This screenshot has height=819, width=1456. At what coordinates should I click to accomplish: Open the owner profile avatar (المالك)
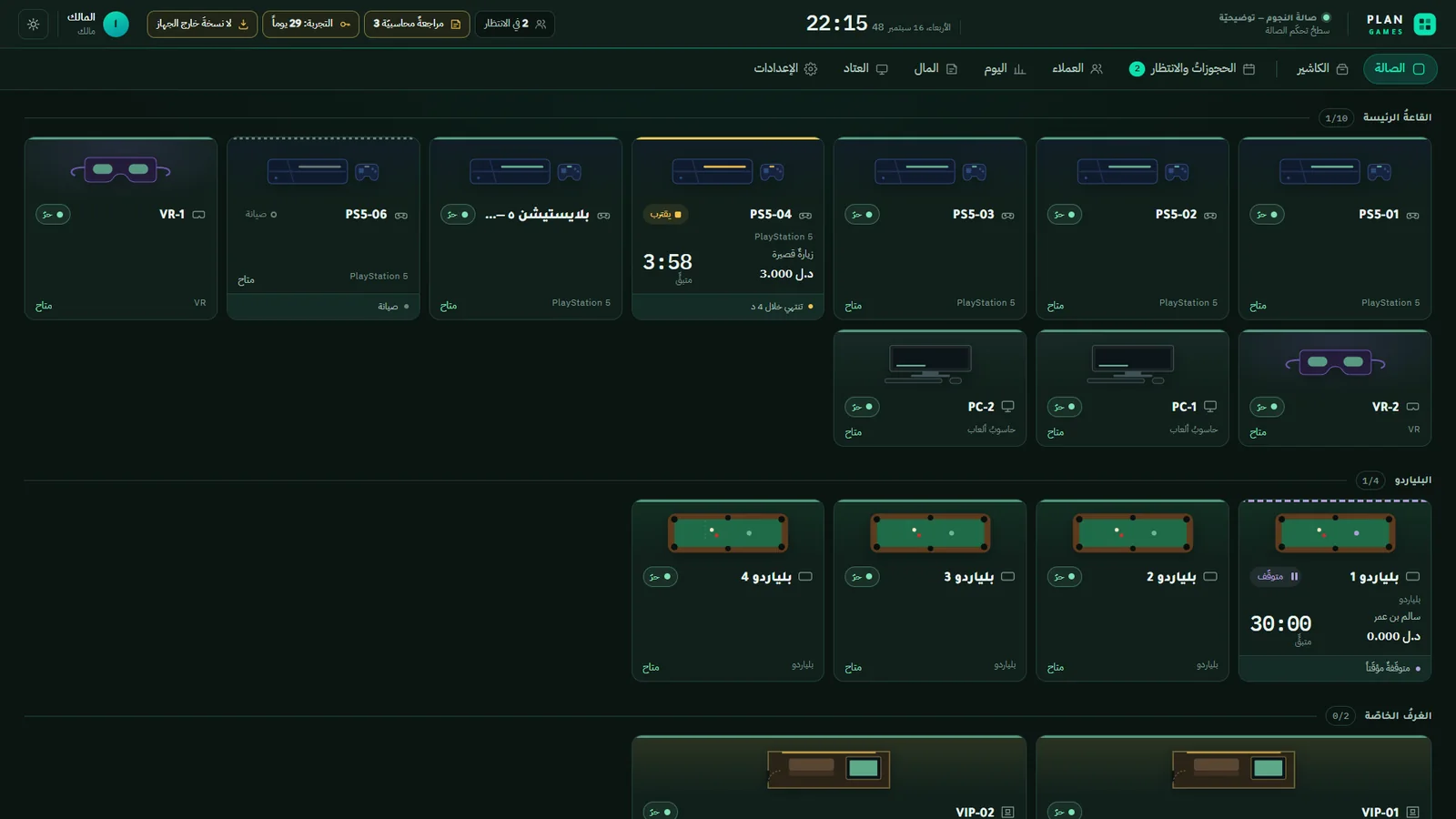tap(116, 25)
